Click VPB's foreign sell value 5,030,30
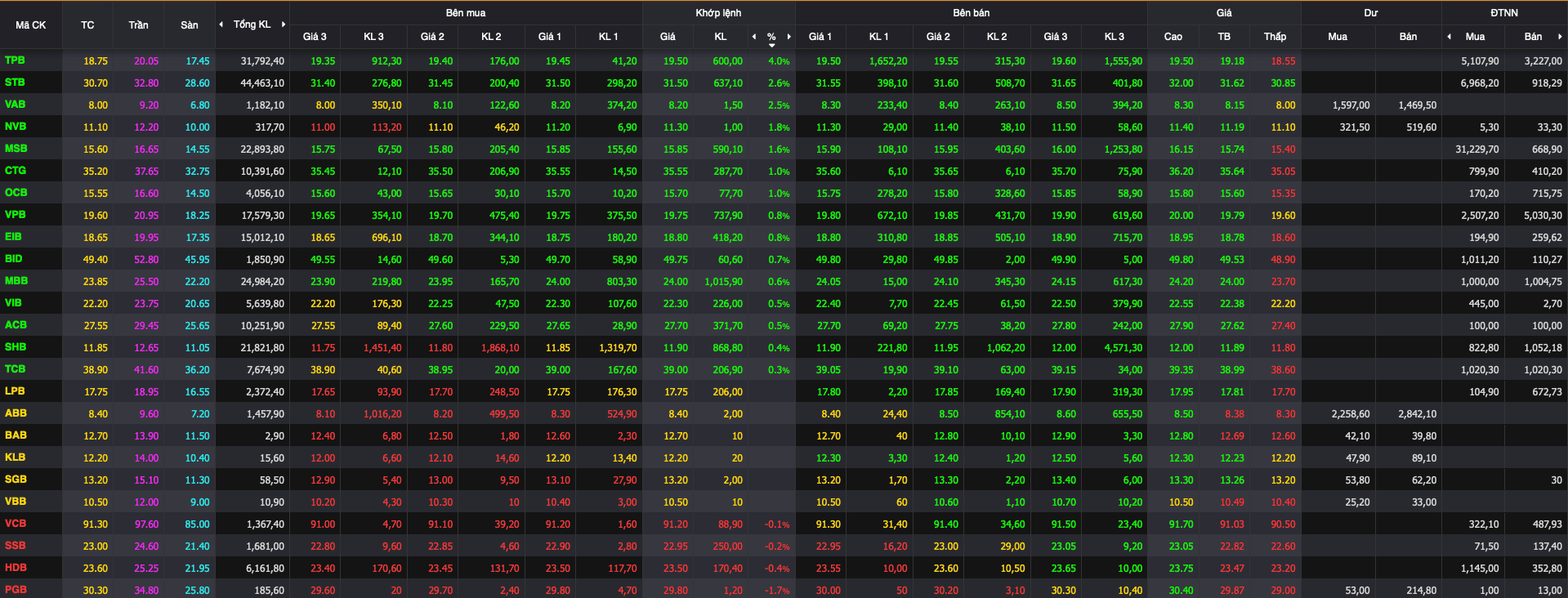Viewport: 1568px width, 598px height. pos(1543,216)
